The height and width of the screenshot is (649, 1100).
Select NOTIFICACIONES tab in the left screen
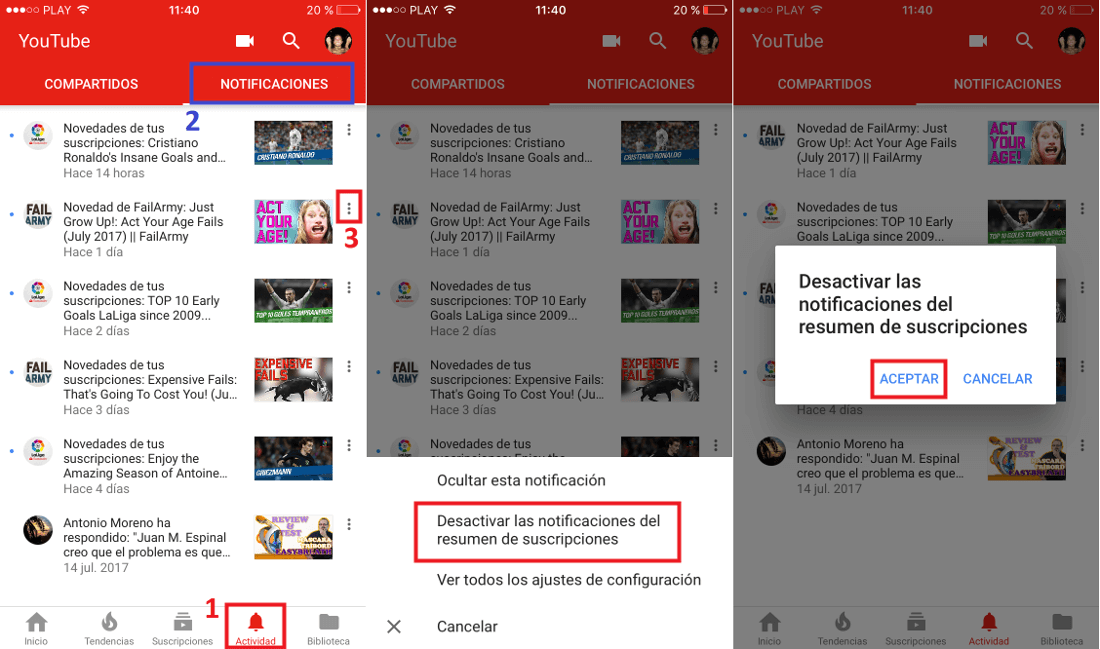pyautogui.click(x=274, y=84)
